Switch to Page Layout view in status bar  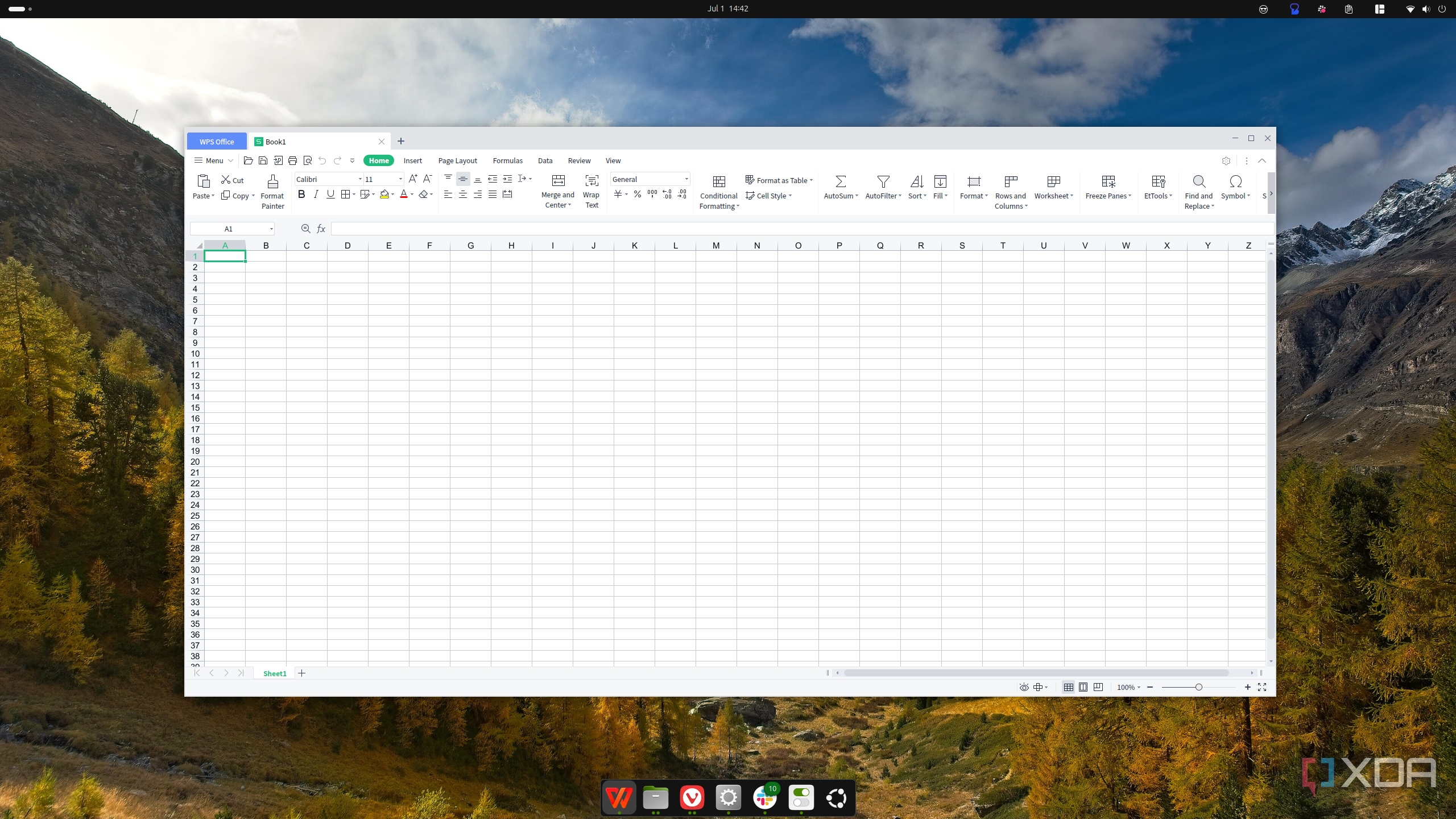1083,687
